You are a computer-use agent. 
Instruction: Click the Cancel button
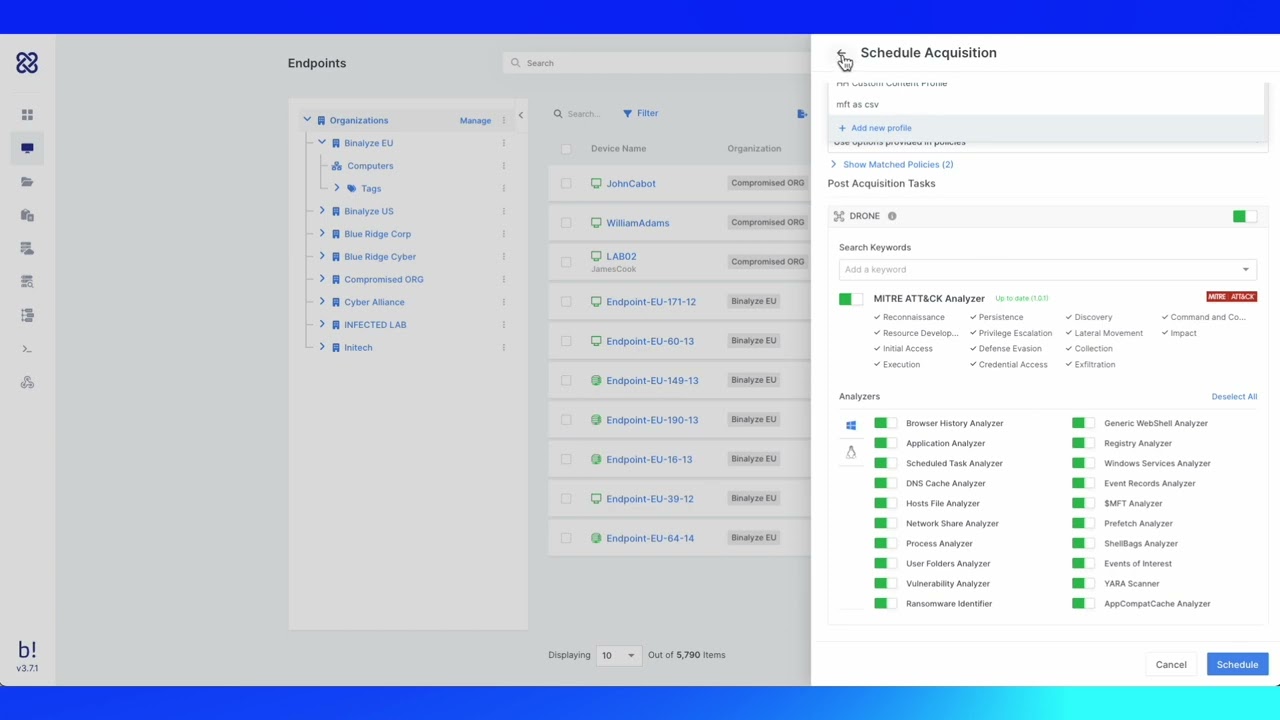click(x=1171, y=664)
